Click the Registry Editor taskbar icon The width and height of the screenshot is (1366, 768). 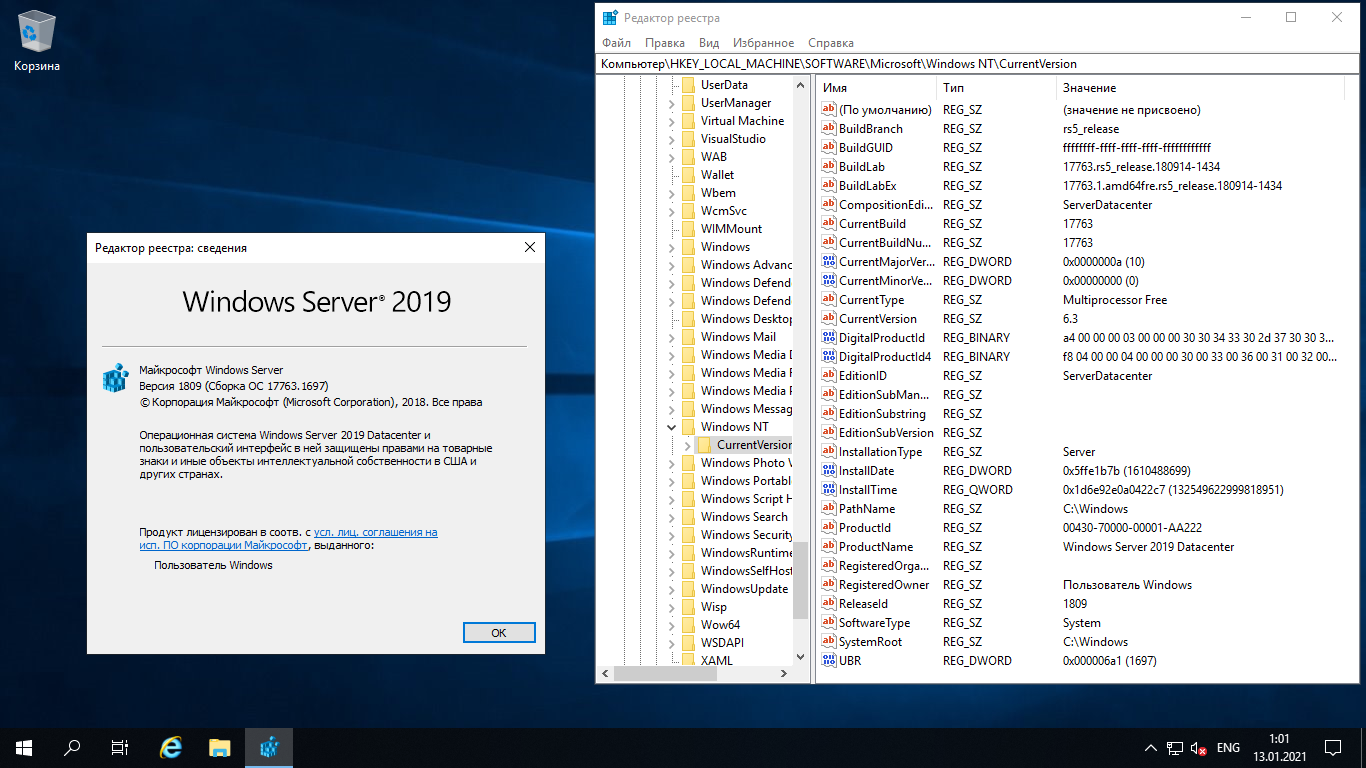tap(268, 747)
